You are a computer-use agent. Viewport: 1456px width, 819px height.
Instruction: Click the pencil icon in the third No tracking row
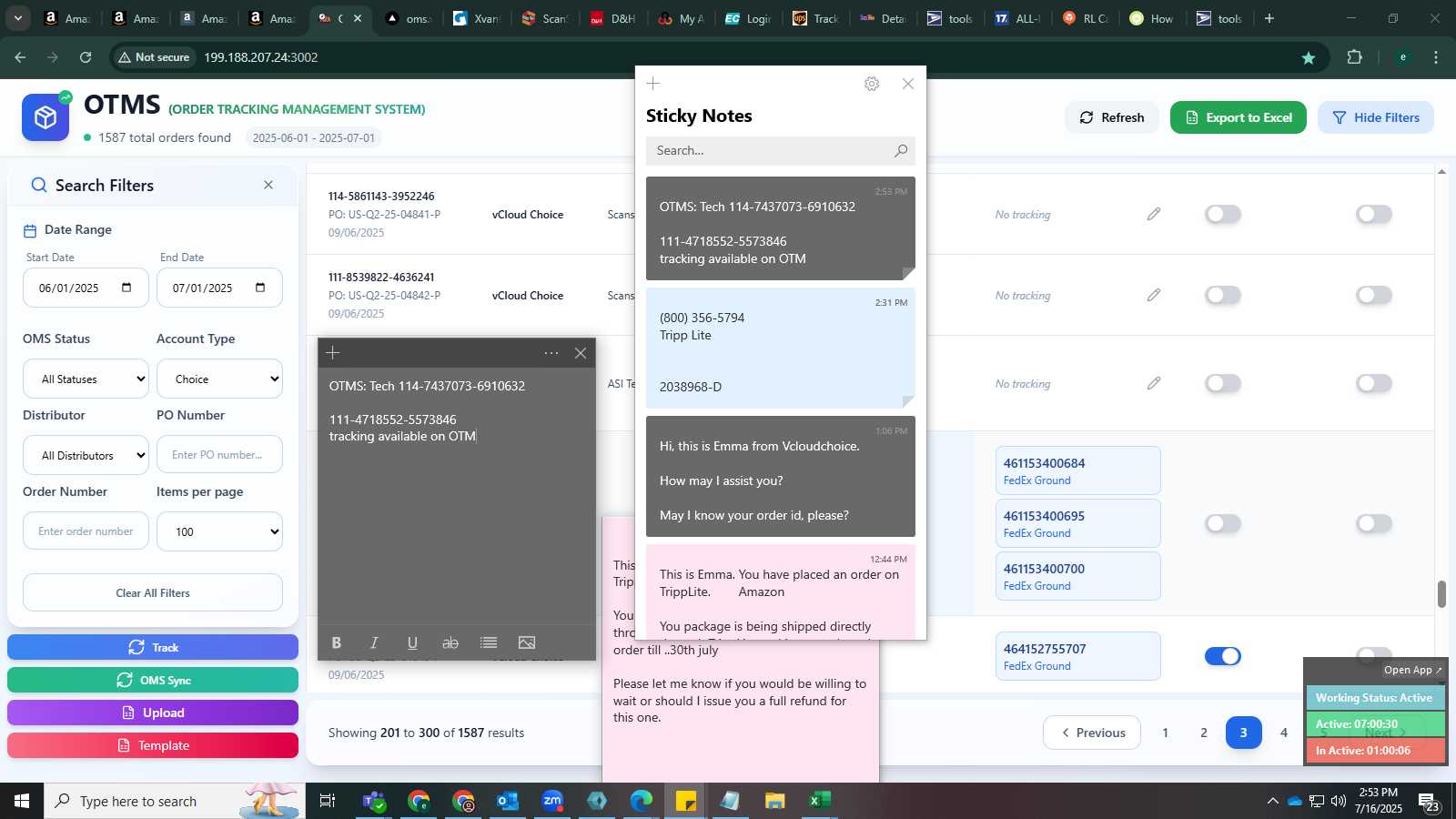(x=1154, y=383)
